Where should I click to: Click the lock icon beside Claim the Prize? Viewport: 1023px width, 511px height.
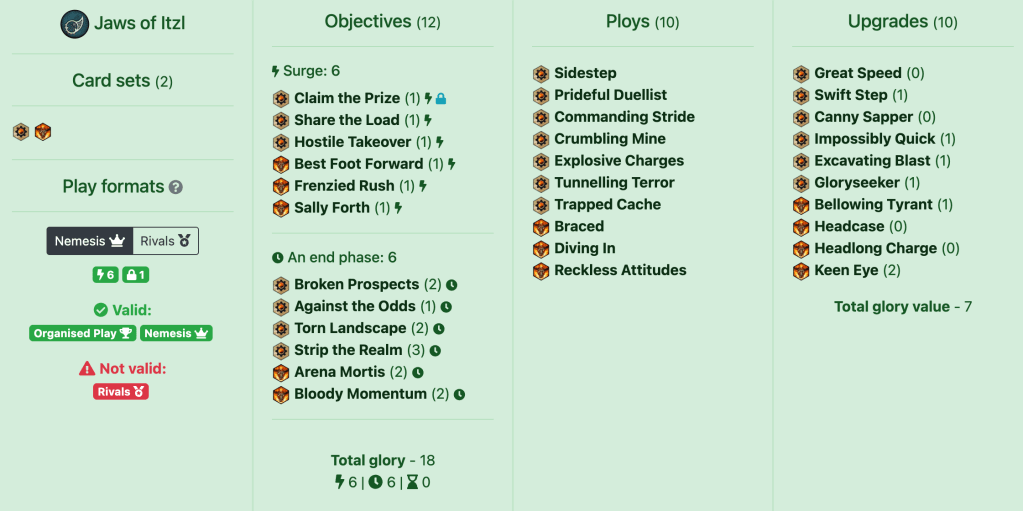point(441,99)
